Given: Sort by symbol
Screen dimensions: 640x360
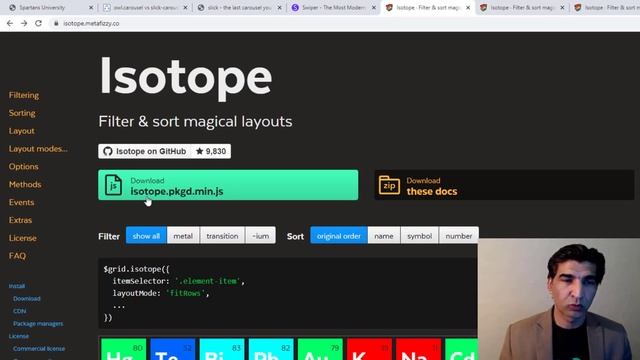Looking at the screenshot, I should point(419,236).
